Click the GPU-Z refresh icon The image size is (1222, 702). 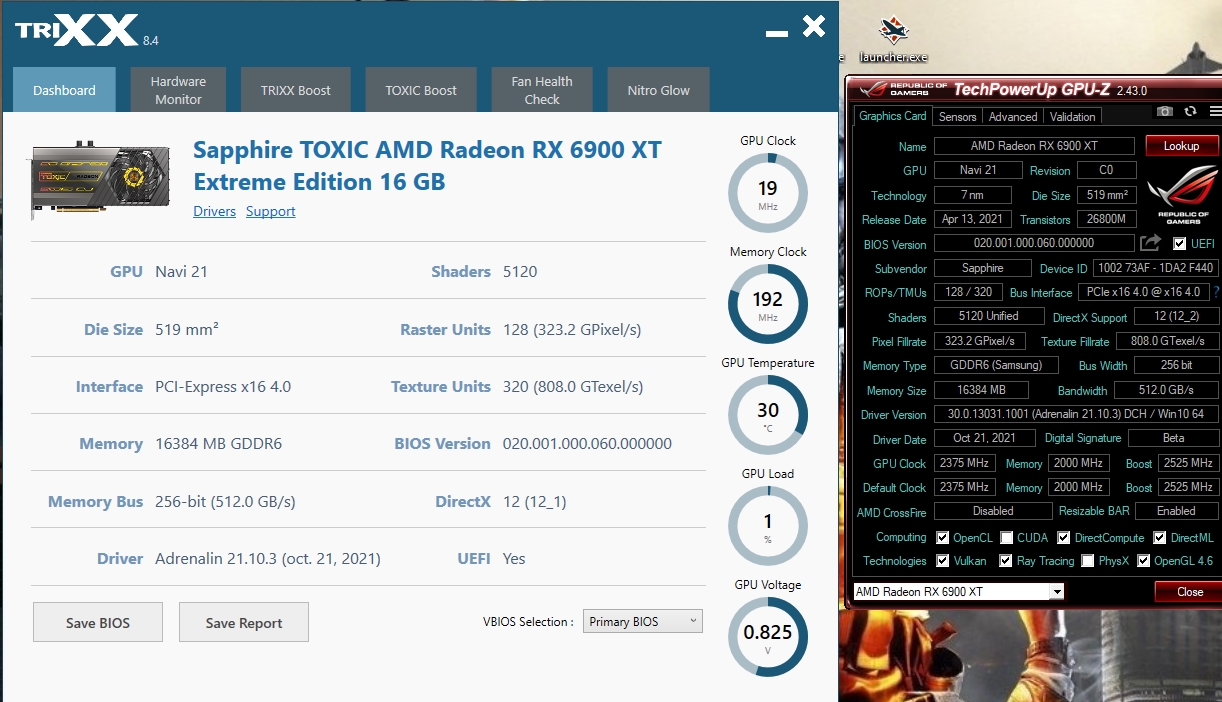tap(1190, 111)
